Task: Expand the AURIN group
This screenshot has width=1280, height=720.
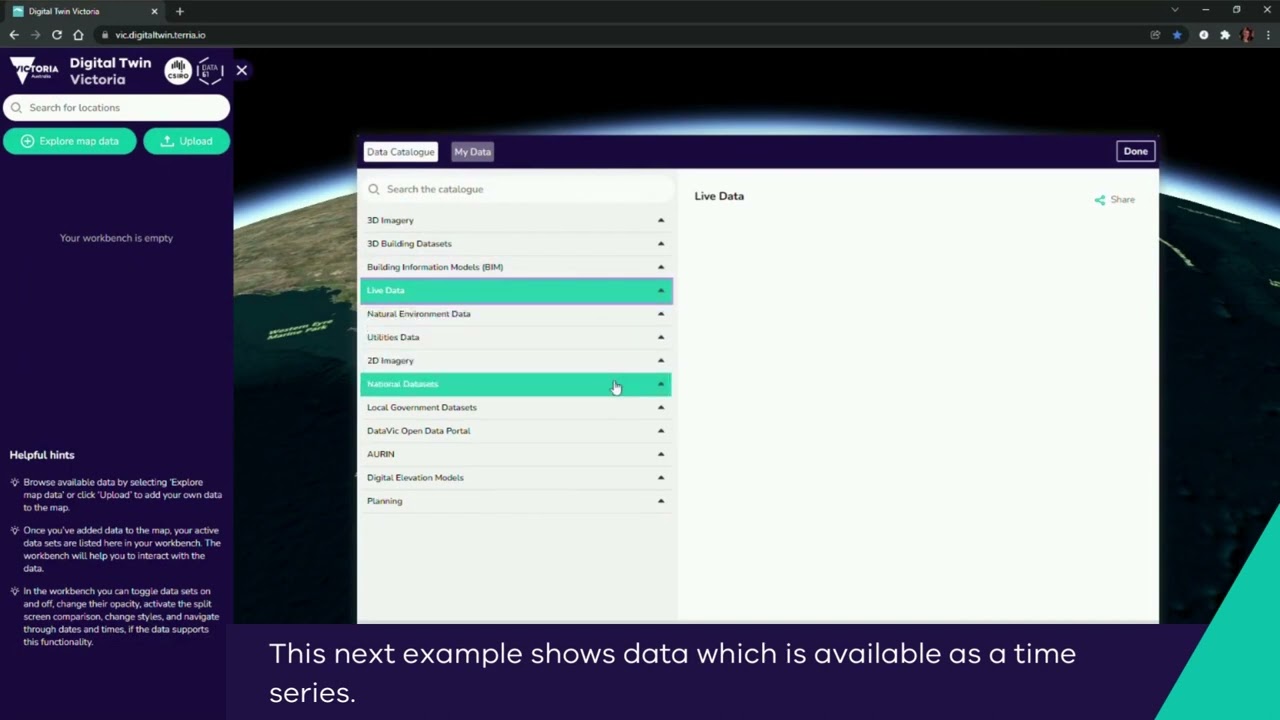Action: pyautogui.click(x=516, y=454)
